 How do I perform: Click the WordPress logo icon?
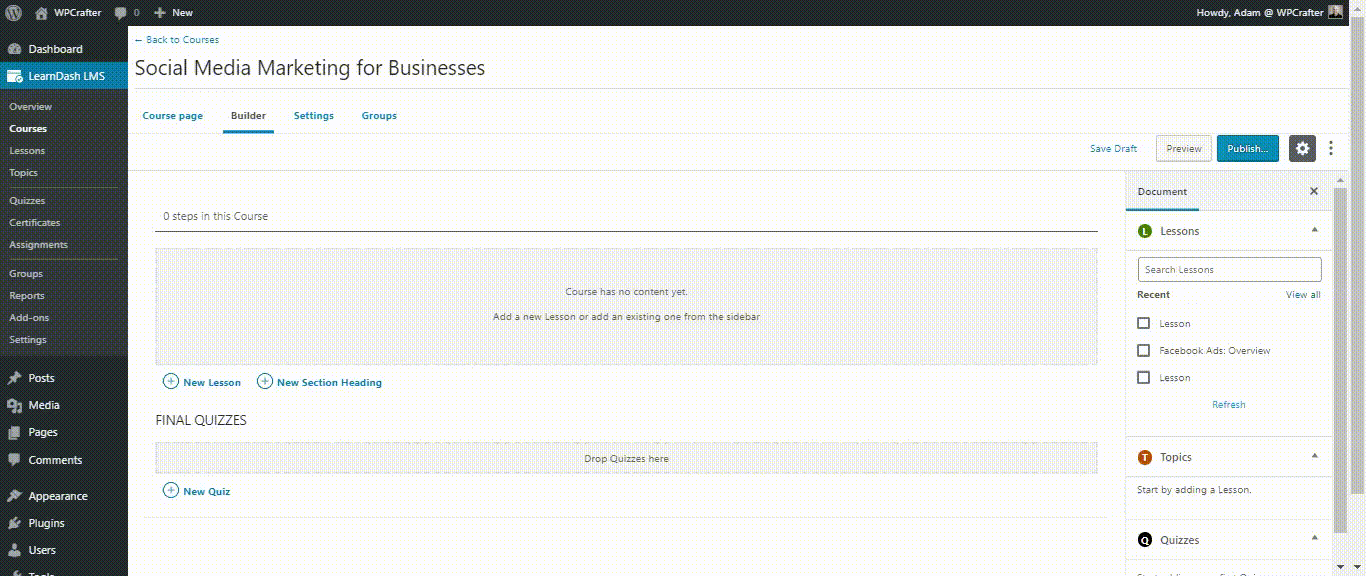tap(14, 13)
